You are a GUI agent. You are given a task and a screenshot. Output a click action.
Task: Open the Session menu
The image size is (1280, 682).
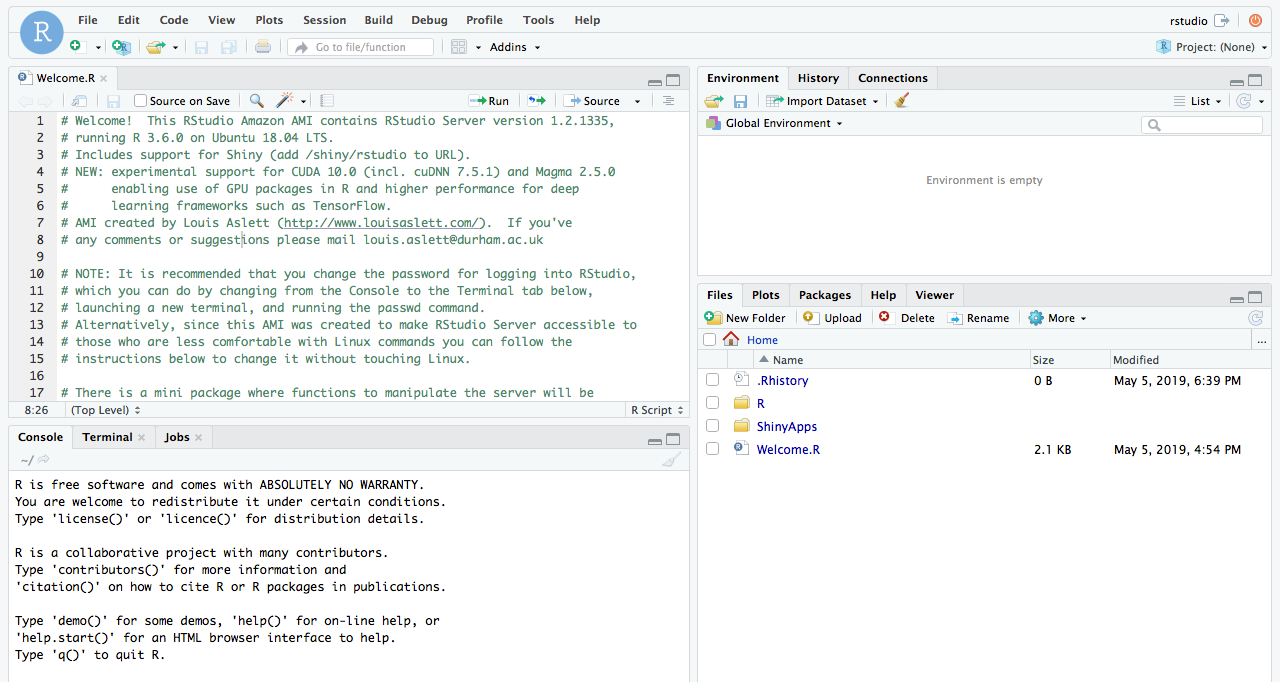[x=325, y=20]
